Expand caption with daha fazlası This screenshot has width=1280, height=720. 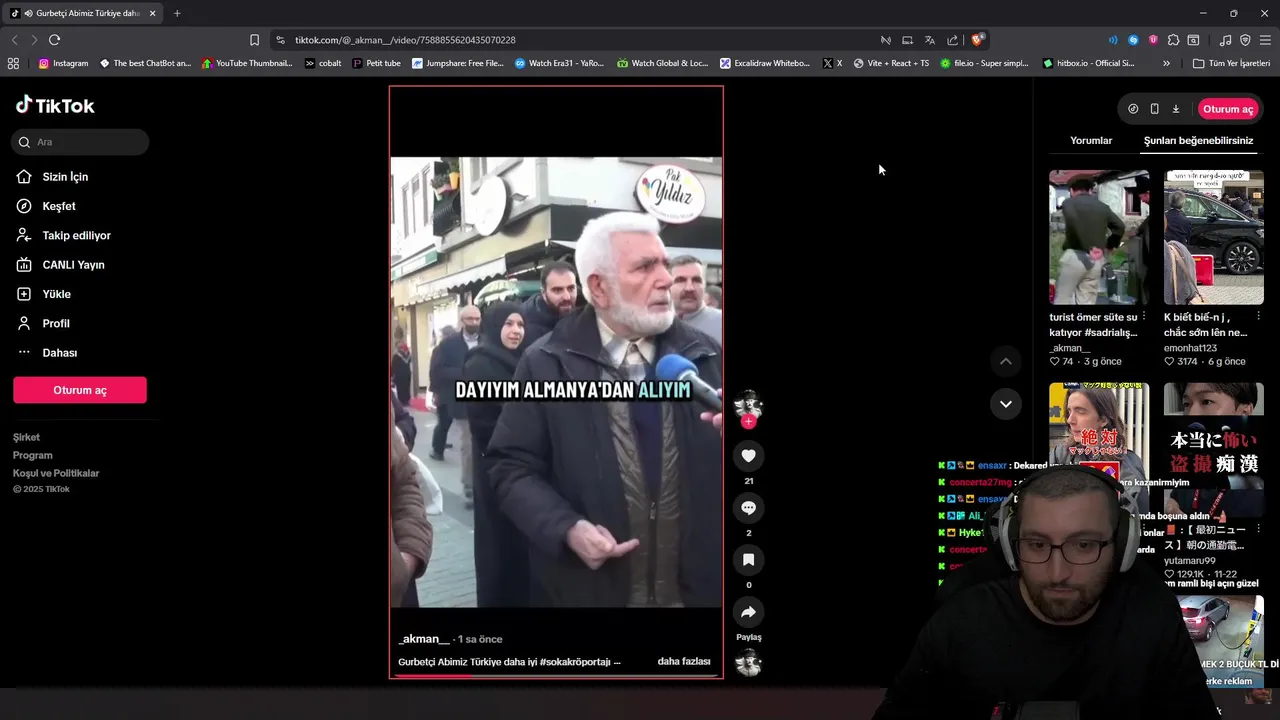[x=684, y=662]
